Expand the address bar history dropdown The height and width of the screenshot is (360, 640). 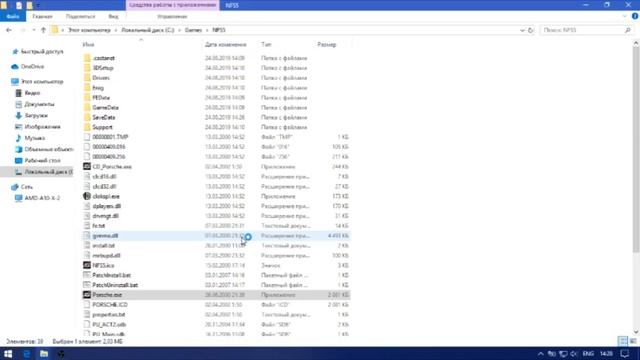pyautogui.click(x=522, y=30)
